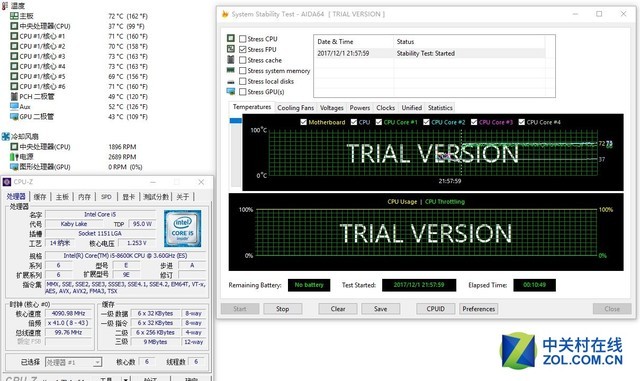Switch to the Statistics tab
This screenshot has width=640, height=381.
[440, 108]
